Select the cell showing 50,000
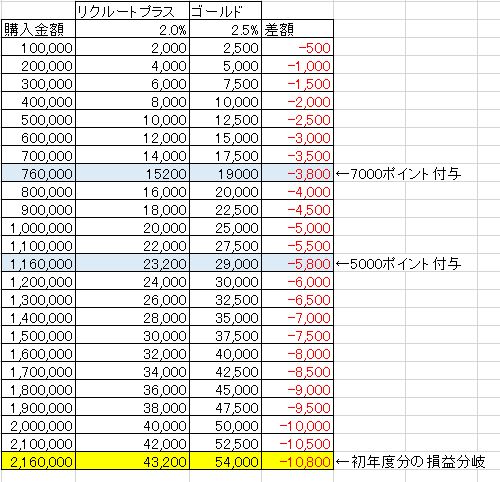The width and height of the screenshot is (500, 482). [225, 425]
